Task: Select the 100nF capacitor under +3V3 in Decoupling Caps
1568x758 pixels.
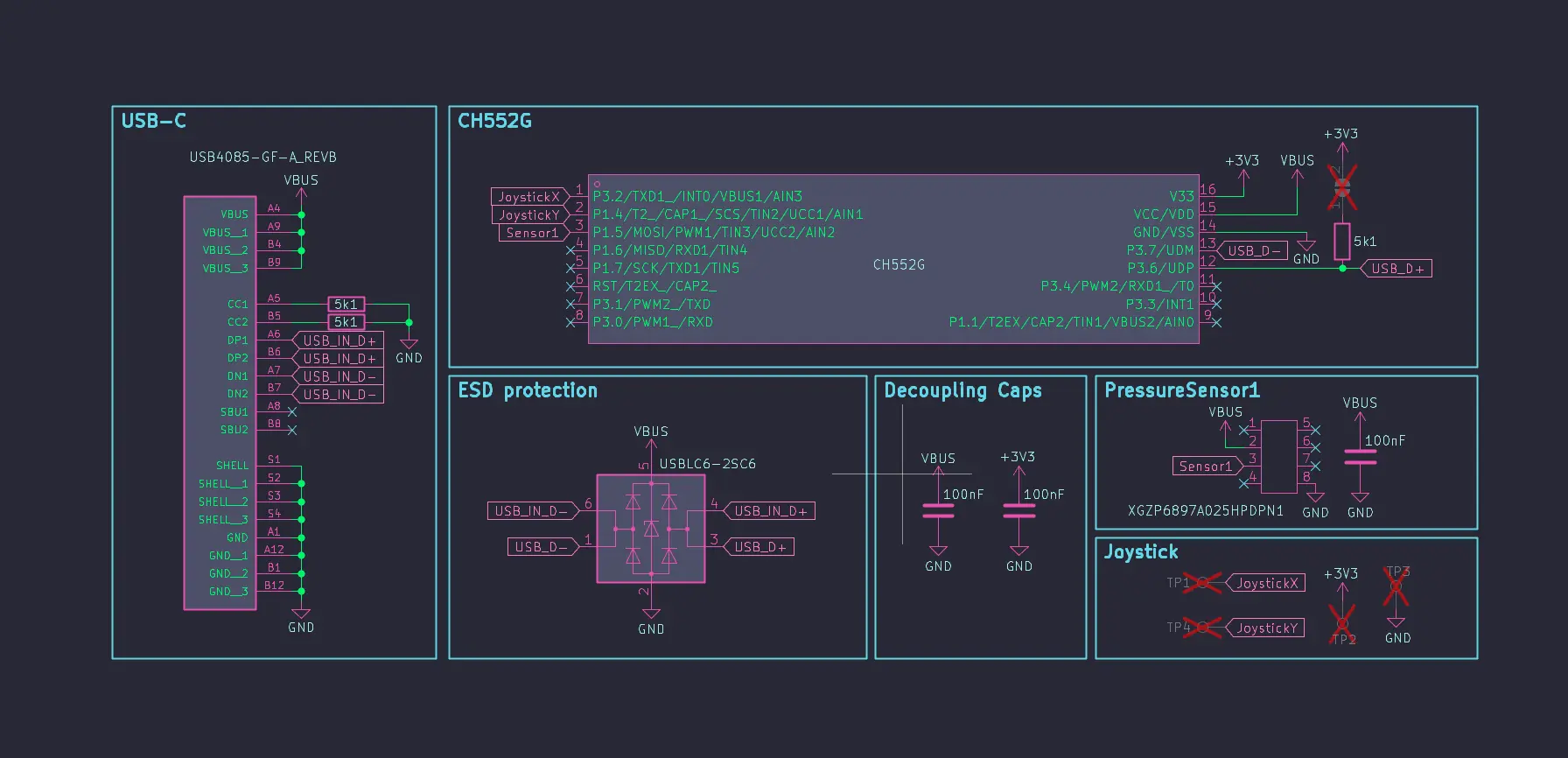Action: pyautogui.click(x=1019, y=511)
